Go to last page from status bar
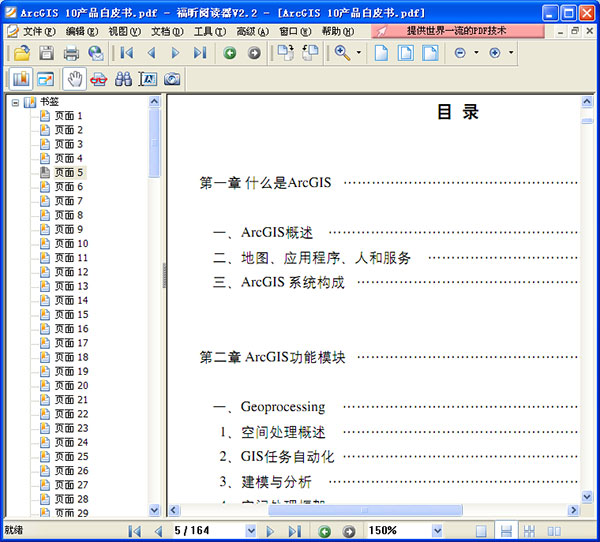The image size is (600, 542). [295, 531]
